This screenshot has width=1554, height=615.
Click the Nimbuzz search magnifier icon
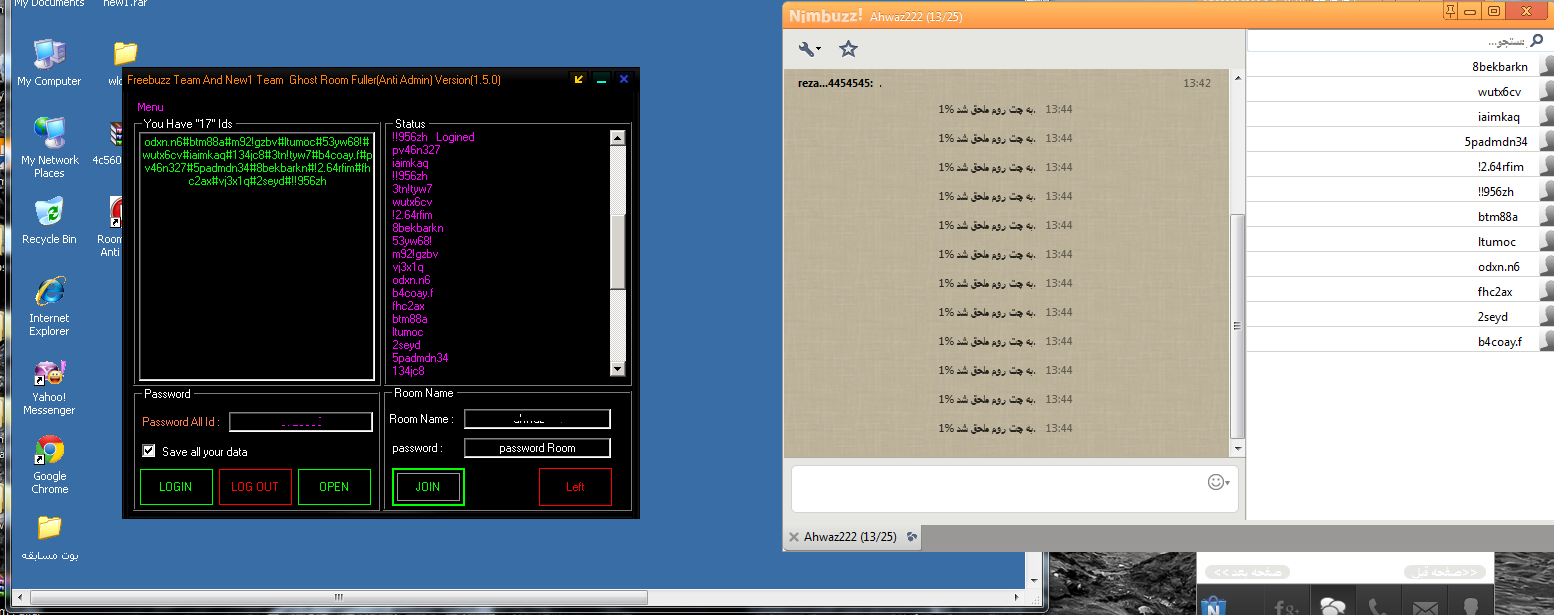click(x=1536, y=42)
